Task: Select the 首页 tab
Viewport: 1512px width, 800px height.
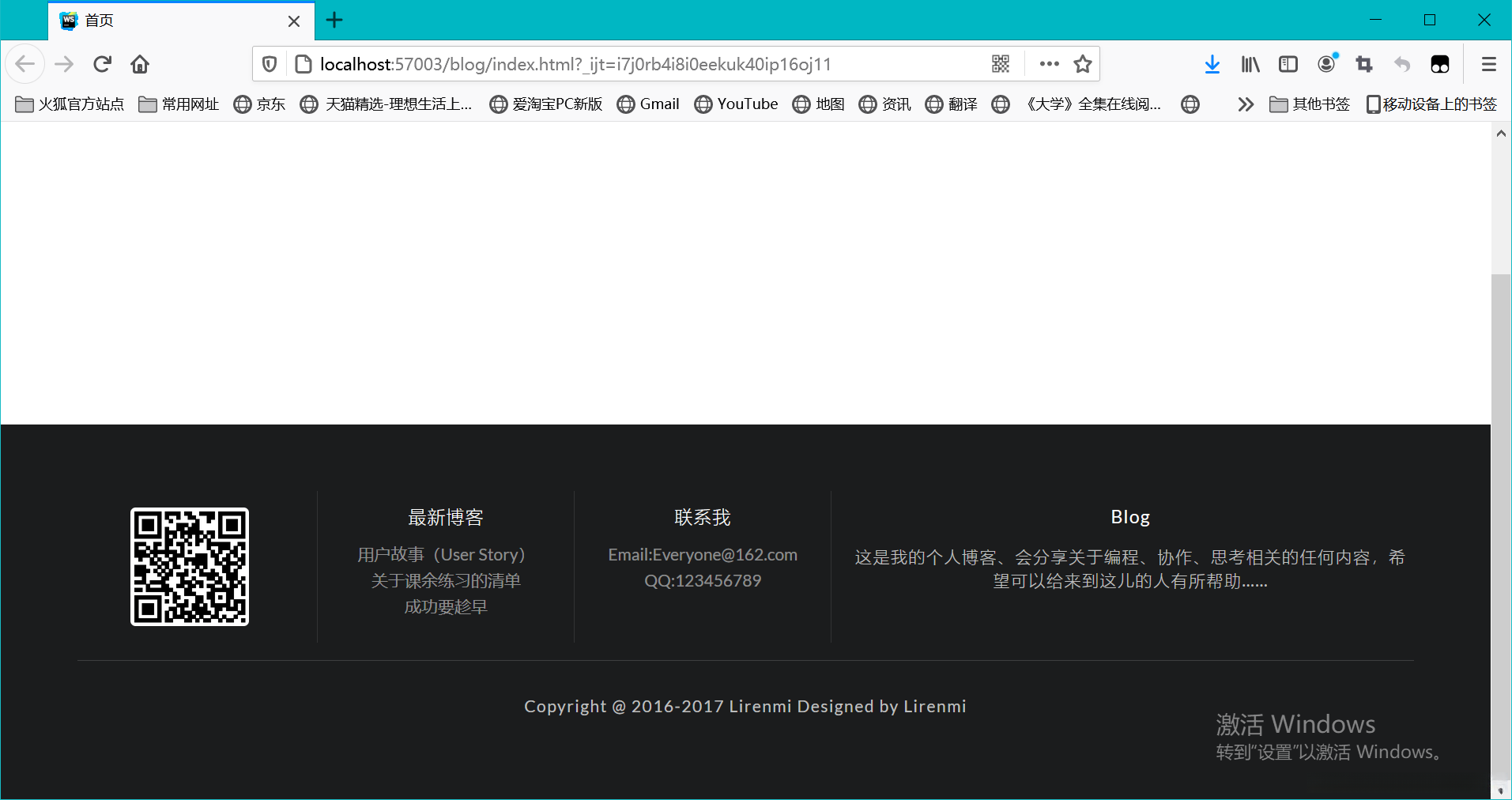Action: tap(158, 21)
